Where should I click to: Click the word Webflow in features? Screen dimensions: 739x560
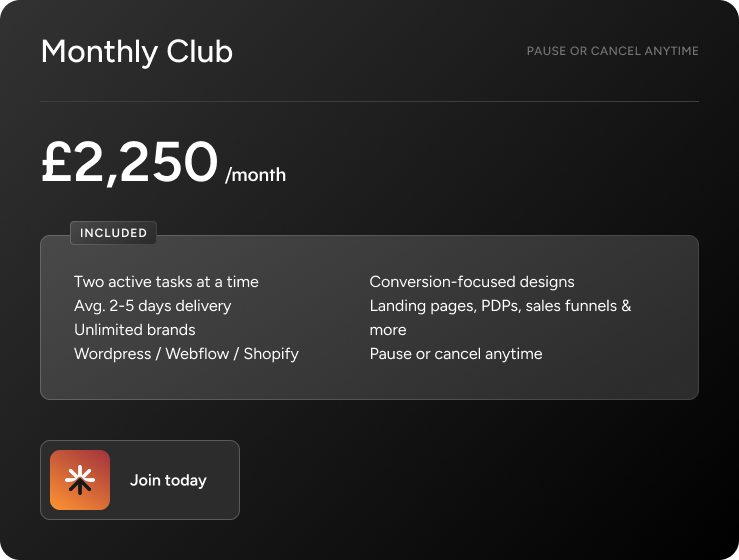(197, 354)
